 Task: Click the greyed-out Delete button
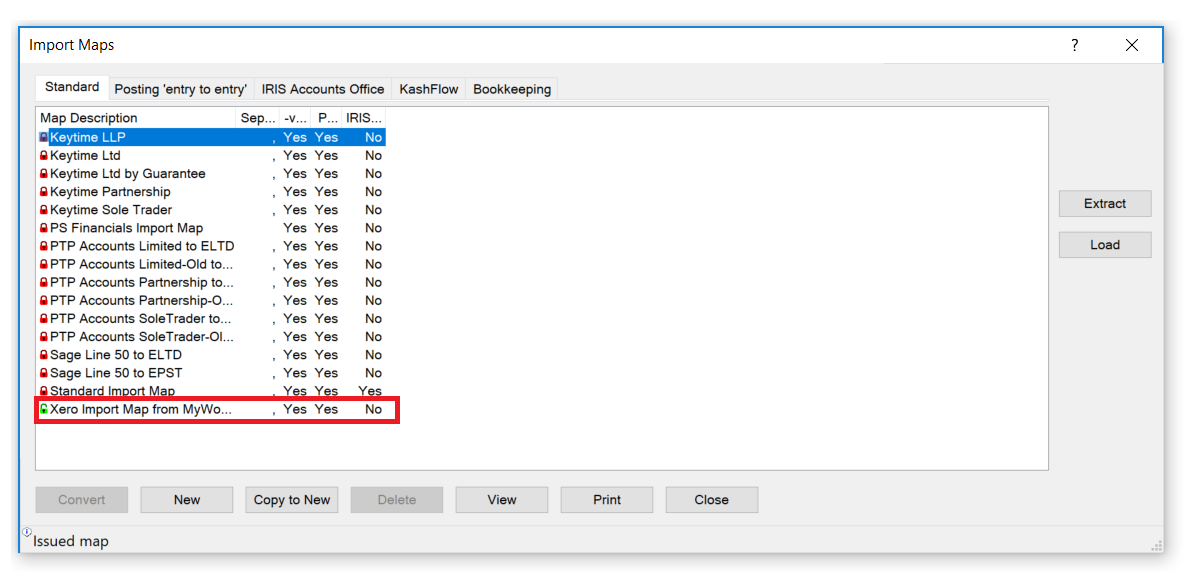[x=397, y=500]
